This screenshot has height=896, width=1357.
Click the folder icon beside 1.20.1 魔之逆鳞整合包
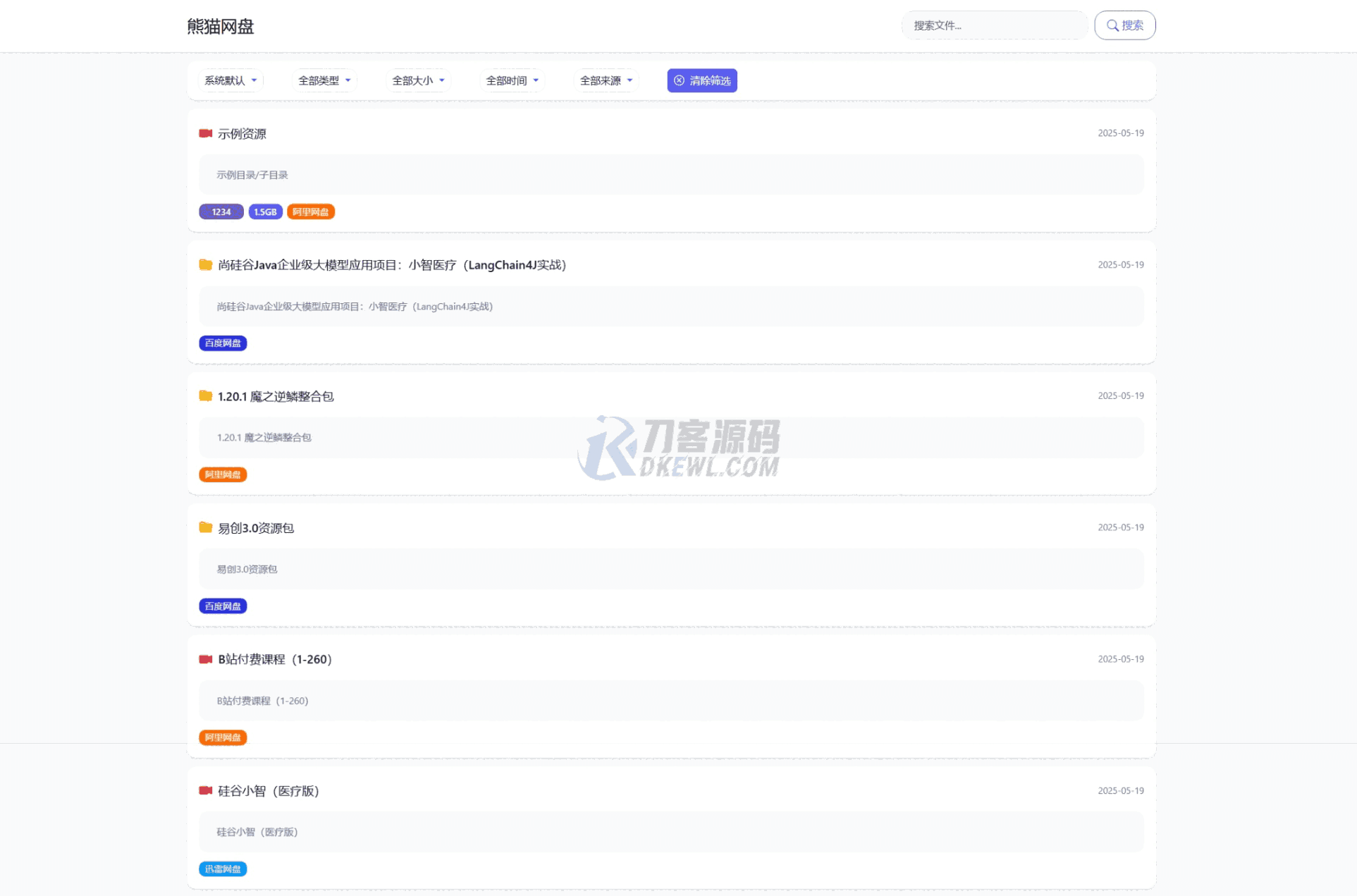(x=205, y=396)
